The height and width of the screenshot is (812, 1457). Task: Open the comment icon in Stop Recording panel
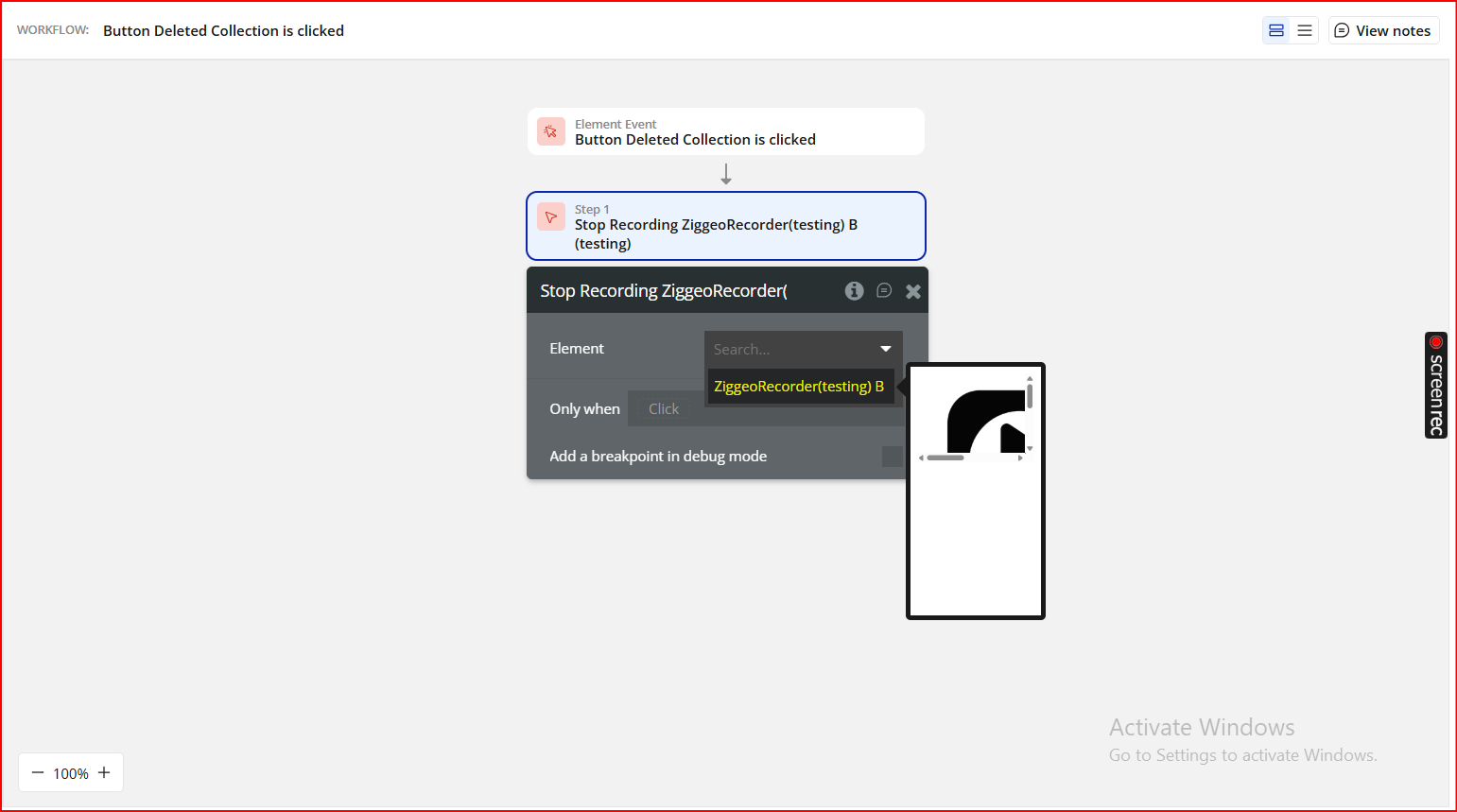click(x=884, y=290)
